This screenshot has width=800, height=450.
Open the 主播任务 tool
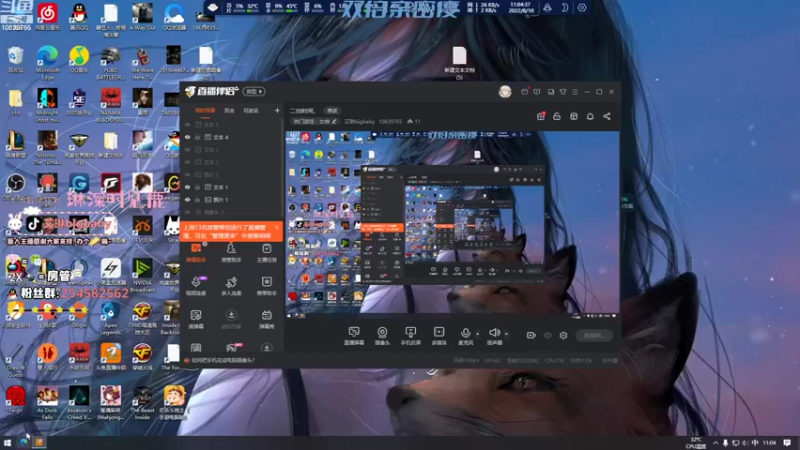tap(266, 253)
